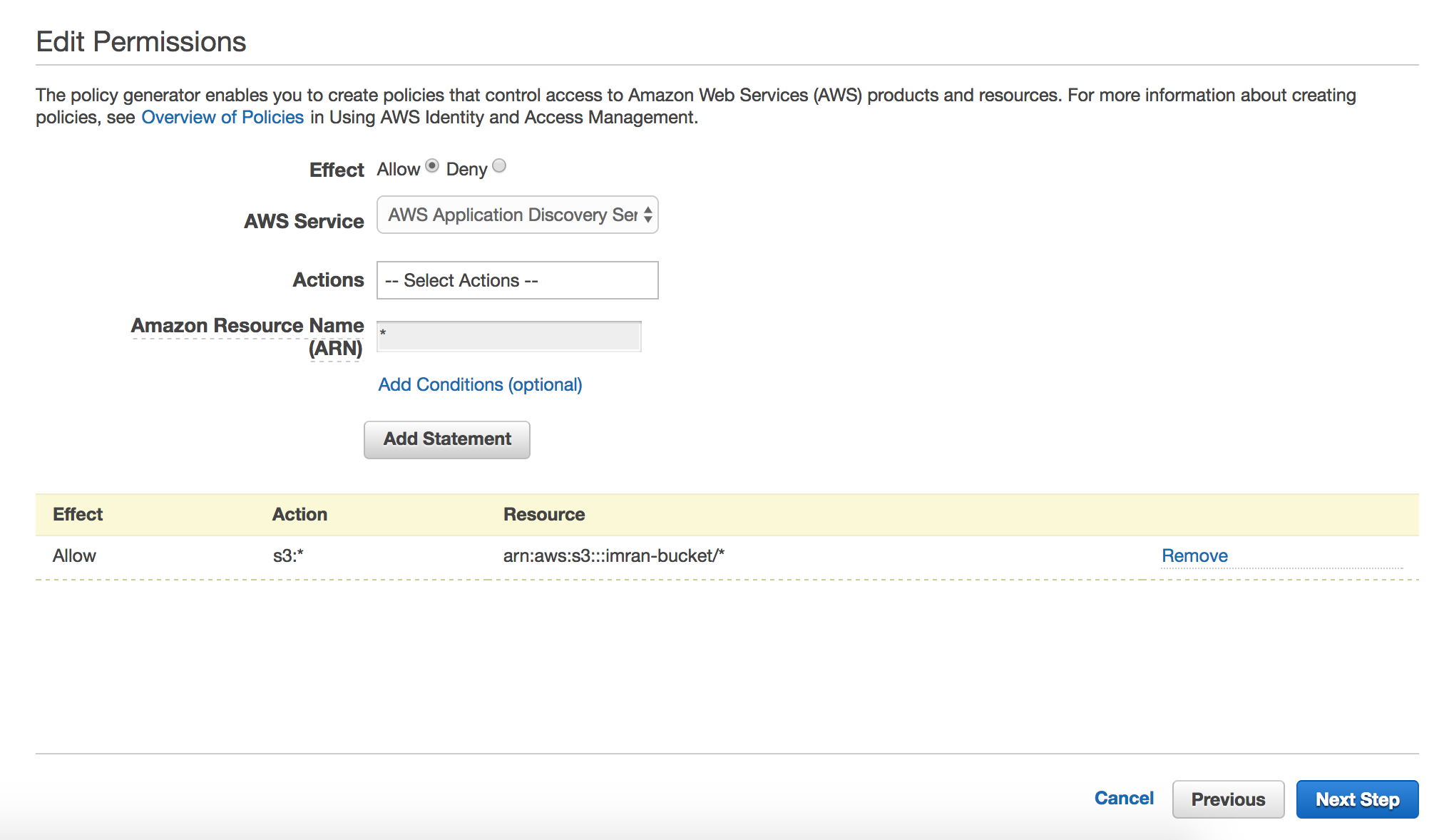The image size is (1449, 840).
Task: Click the Effect column header
Action: pyautogui.click(x=78, y=514)
